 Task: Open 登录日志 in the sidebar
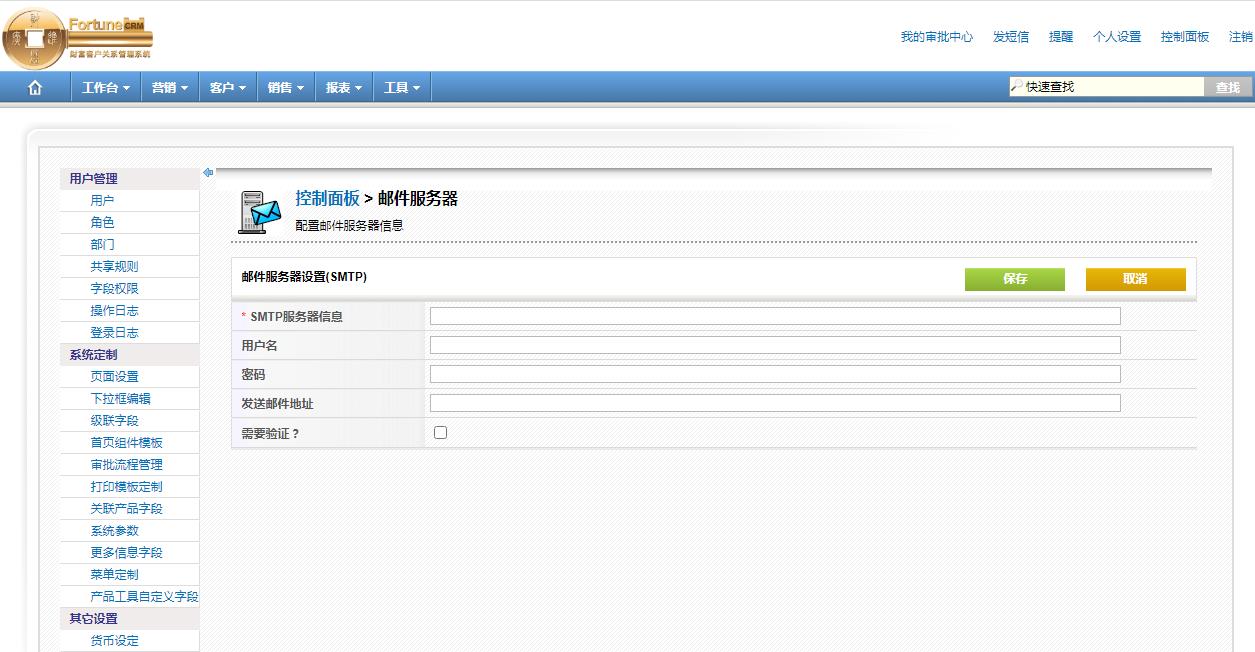coord(114,333)
